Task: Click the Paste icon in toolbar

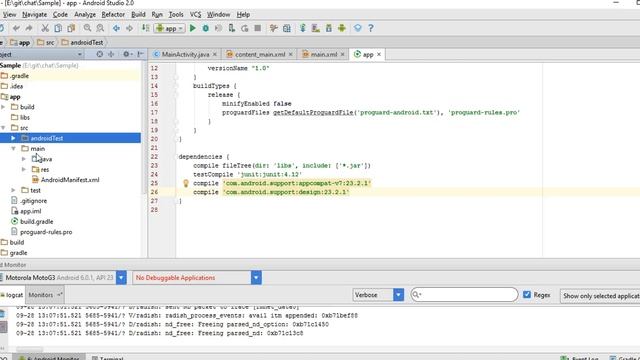Action: [71, 28]
